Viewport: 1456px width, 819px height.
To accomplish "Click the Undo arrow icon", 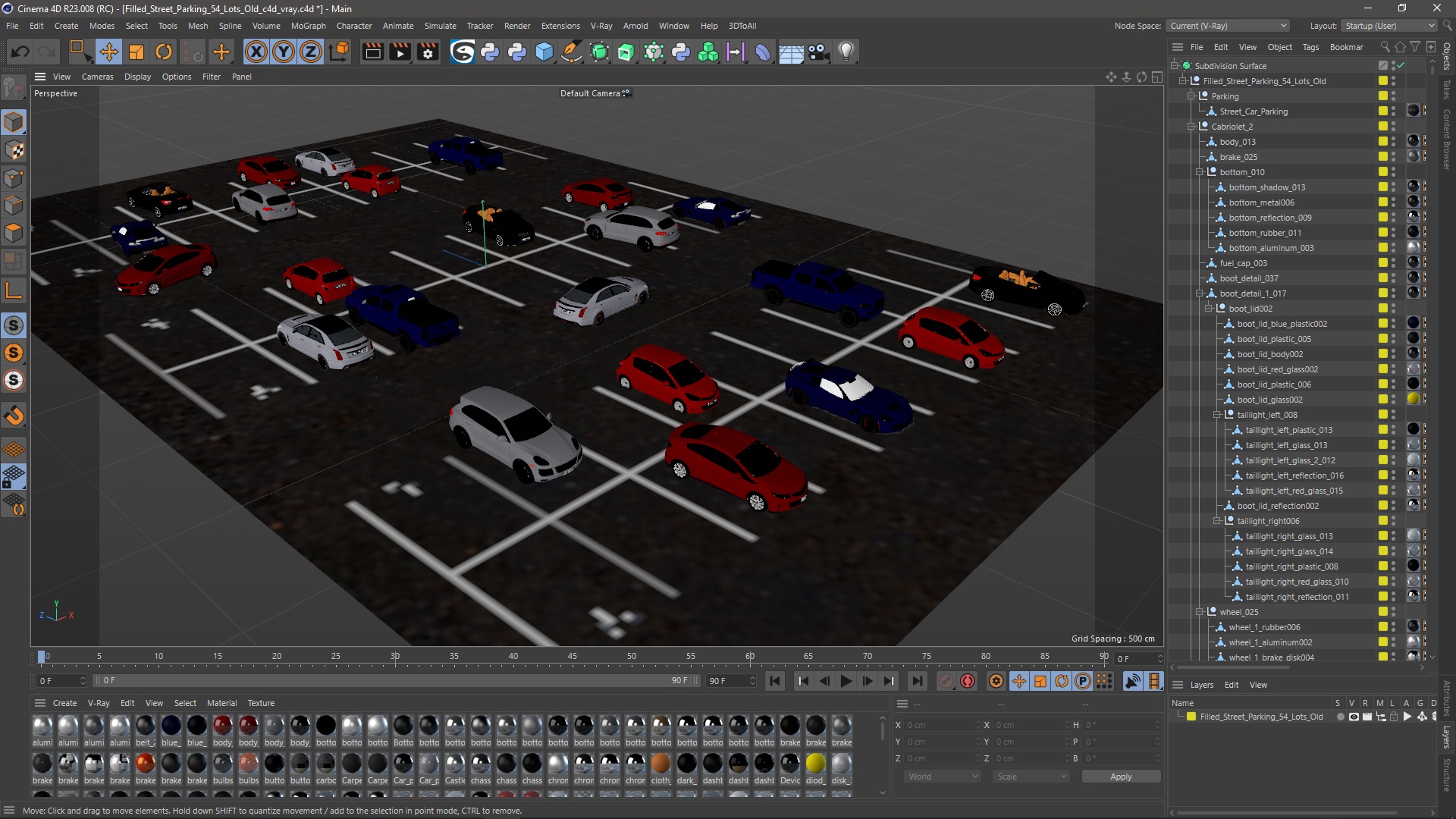I will click(x=20, y=52).
